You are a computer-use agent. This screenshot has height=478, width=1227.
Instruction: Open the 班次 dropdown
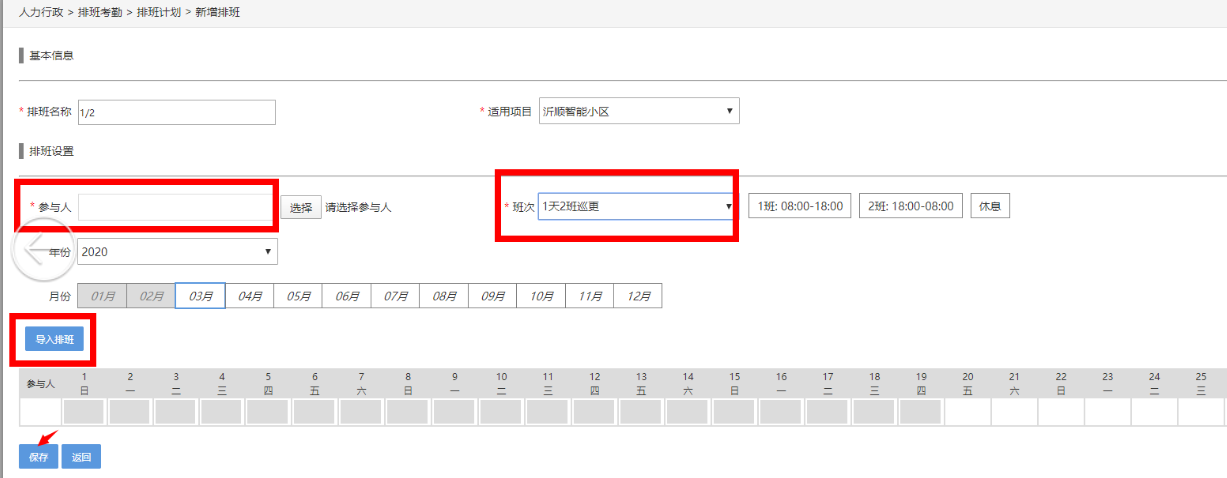coord(638,206)
